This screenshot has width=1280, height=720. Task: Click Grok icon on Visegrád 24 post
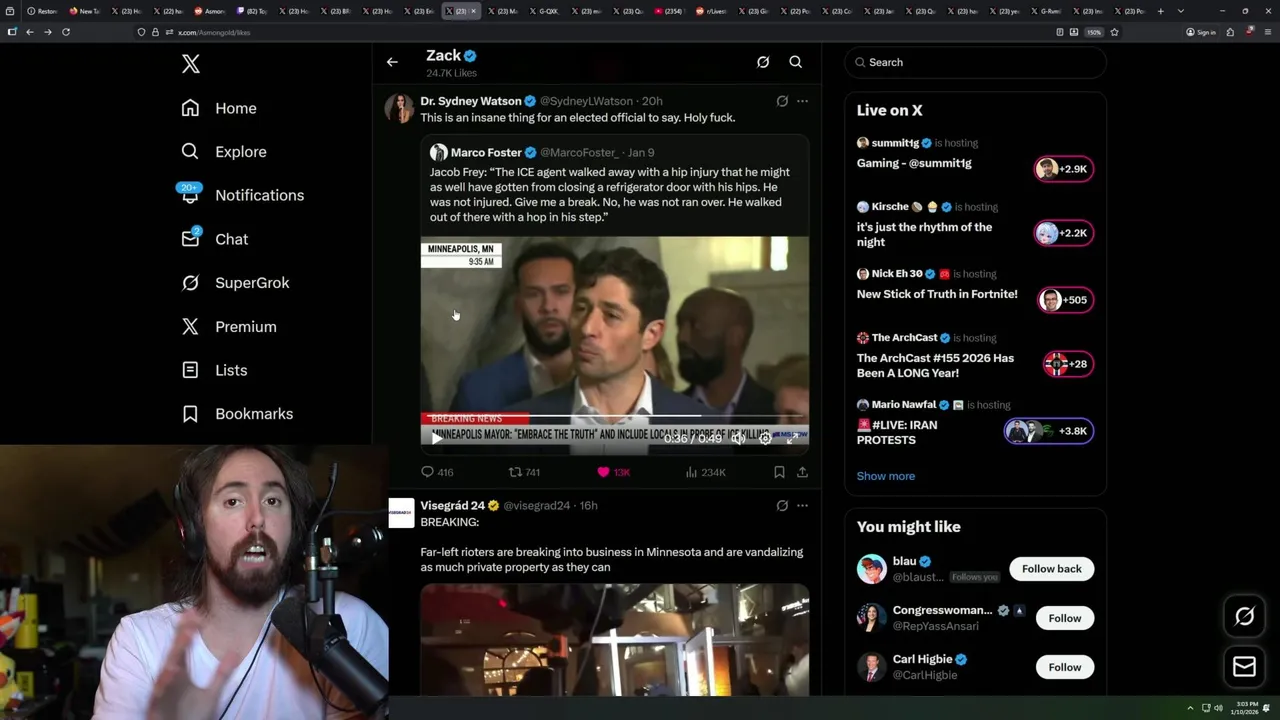782,506
